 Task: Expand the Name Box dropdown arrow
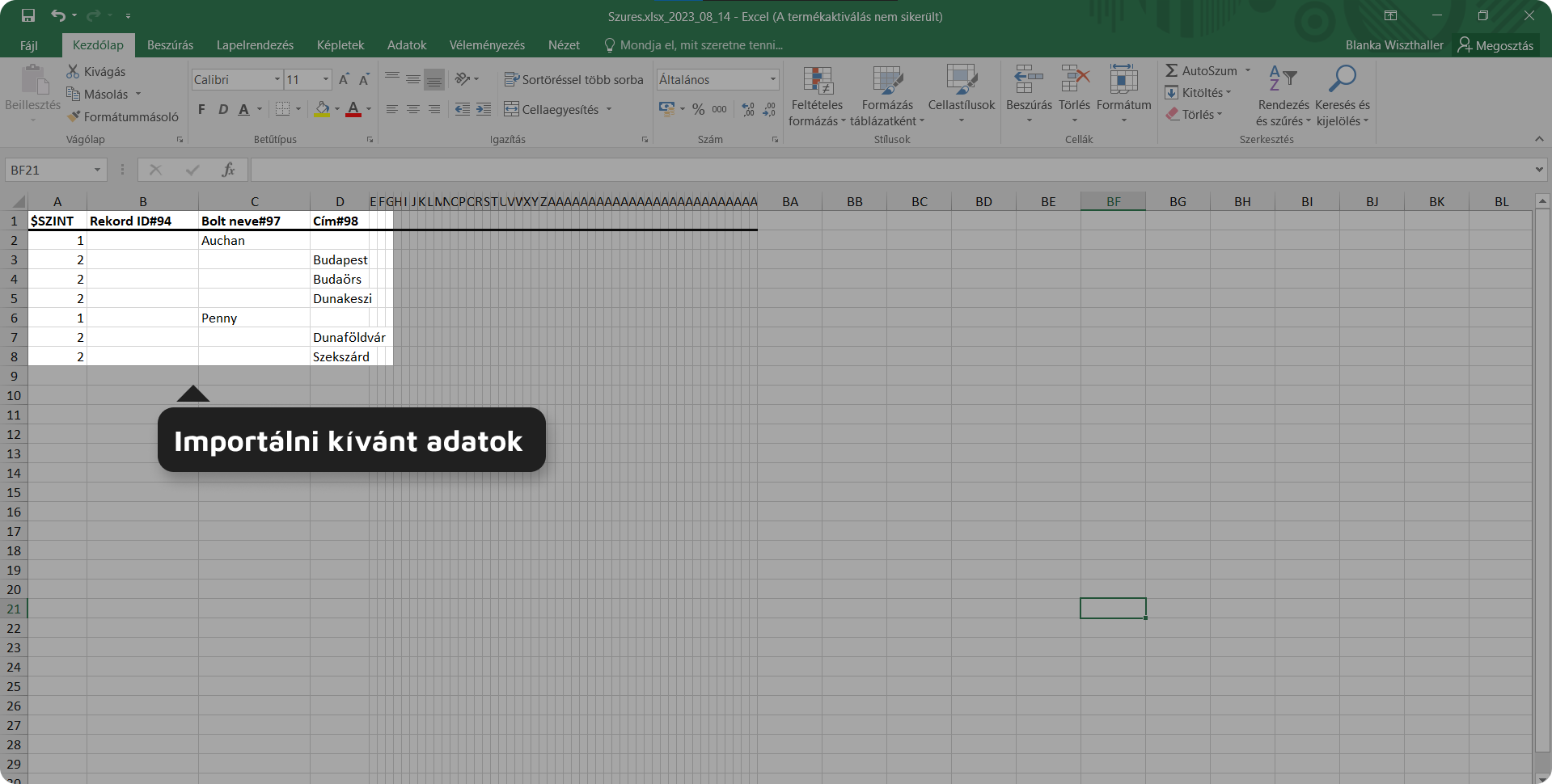tap(97, 170)
